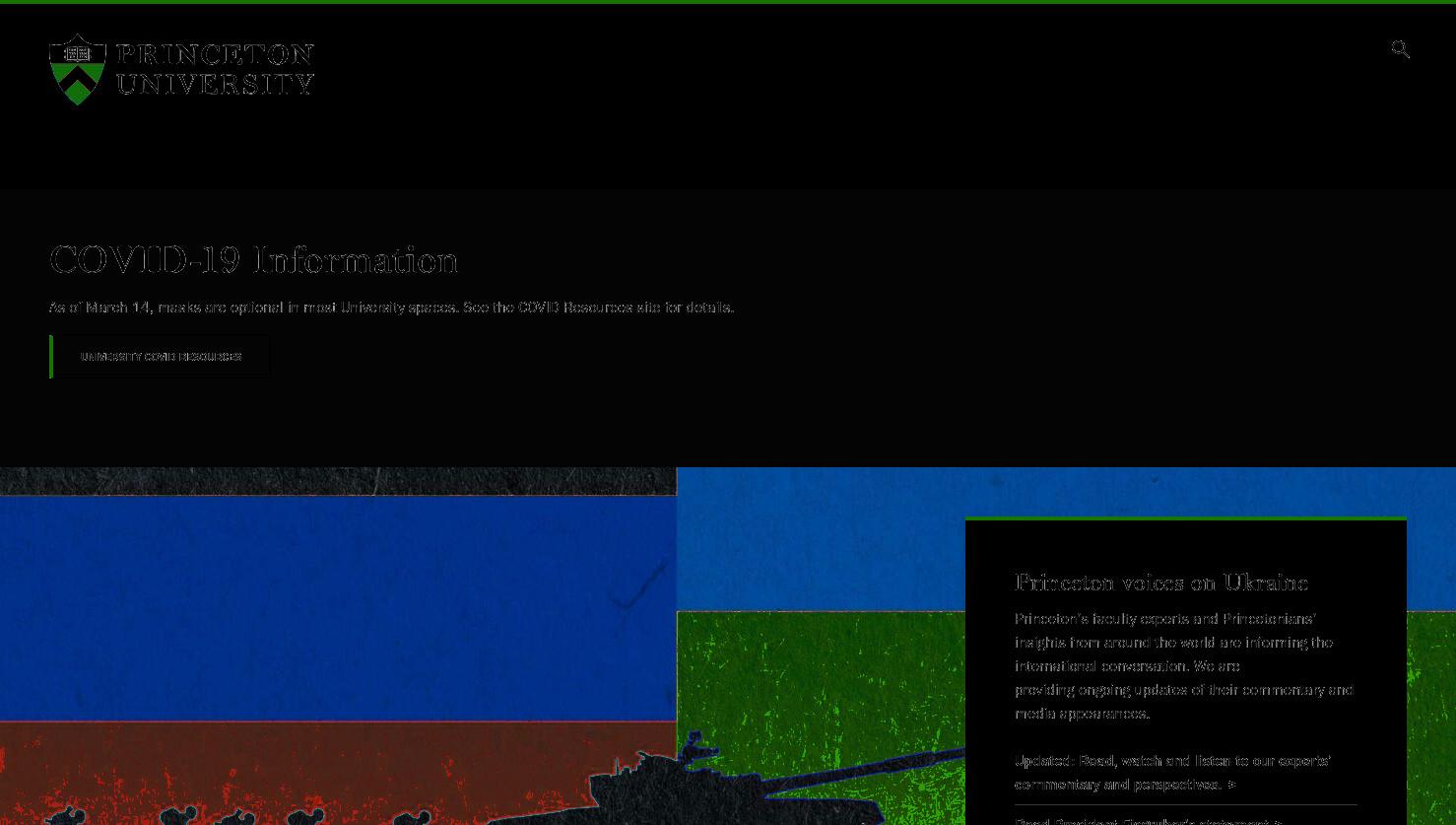The image size is (1456, 825).
Task: Click the tank silhouette hero image
Action: pyautogui.click(x=728, y=646)
